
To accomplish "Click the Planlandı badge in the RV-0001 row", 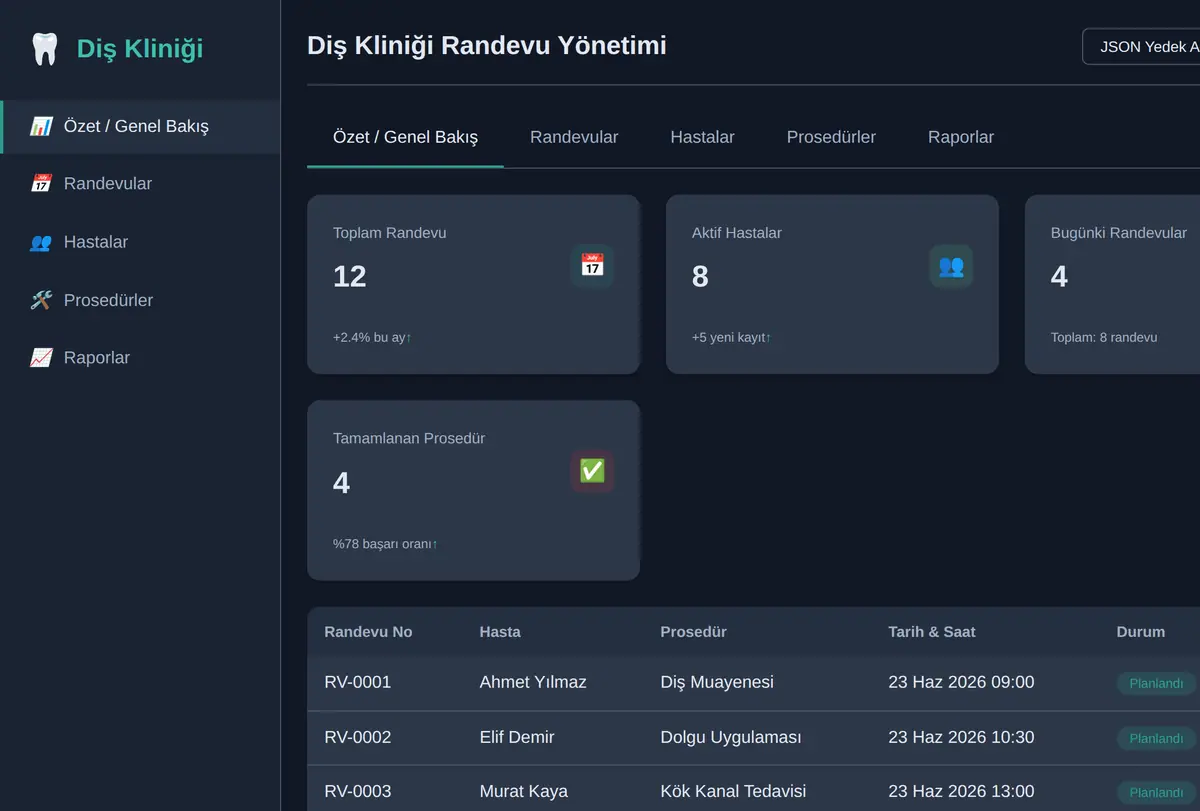I will point(1156,684).
